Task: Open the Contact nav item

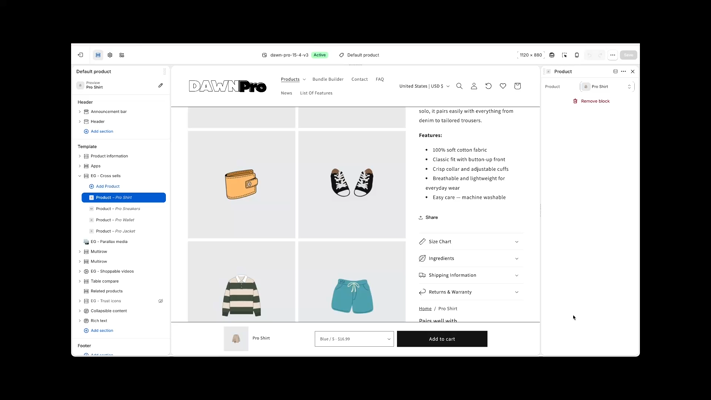Action: click(360, 79)
